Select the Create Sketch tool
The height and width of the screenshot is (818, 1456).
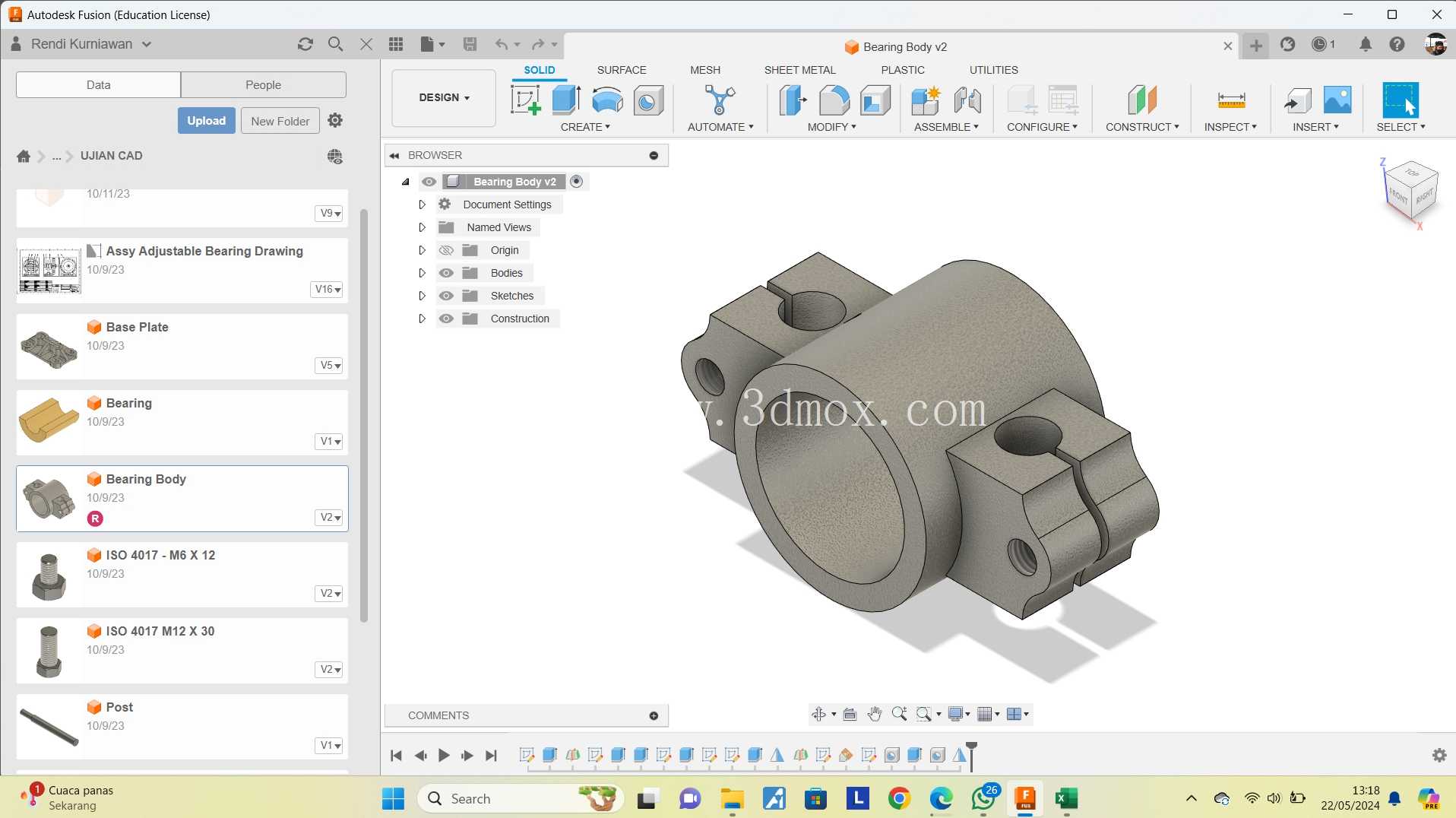coord(525,100)
